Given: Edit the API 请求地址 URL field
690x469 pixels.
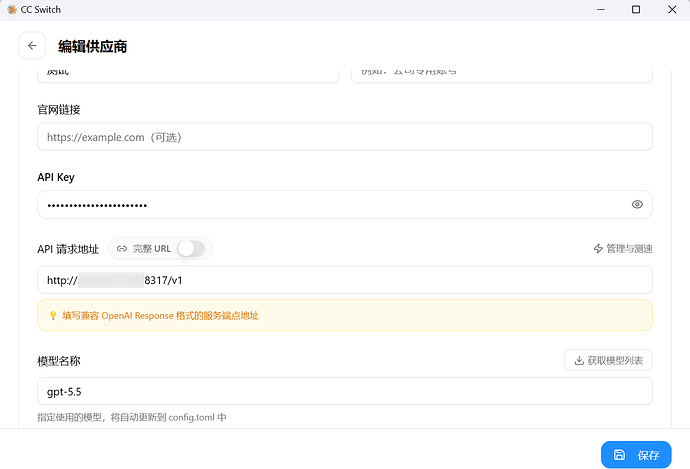Looking at the screenshot, I should click(x=345, y=280).
